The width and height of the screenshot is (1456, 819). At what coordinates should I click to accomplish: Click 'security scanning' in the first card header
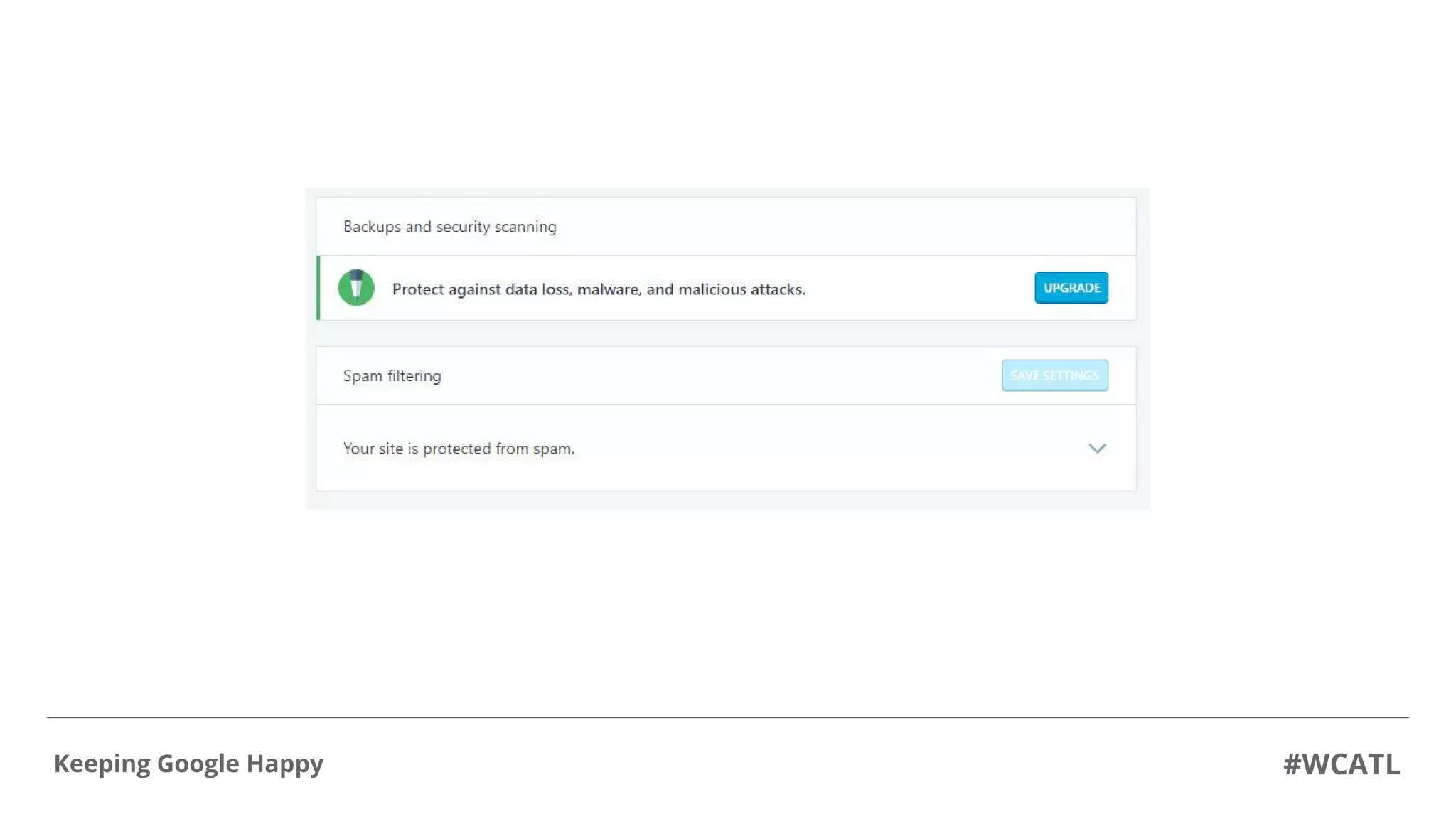(496, 227)
